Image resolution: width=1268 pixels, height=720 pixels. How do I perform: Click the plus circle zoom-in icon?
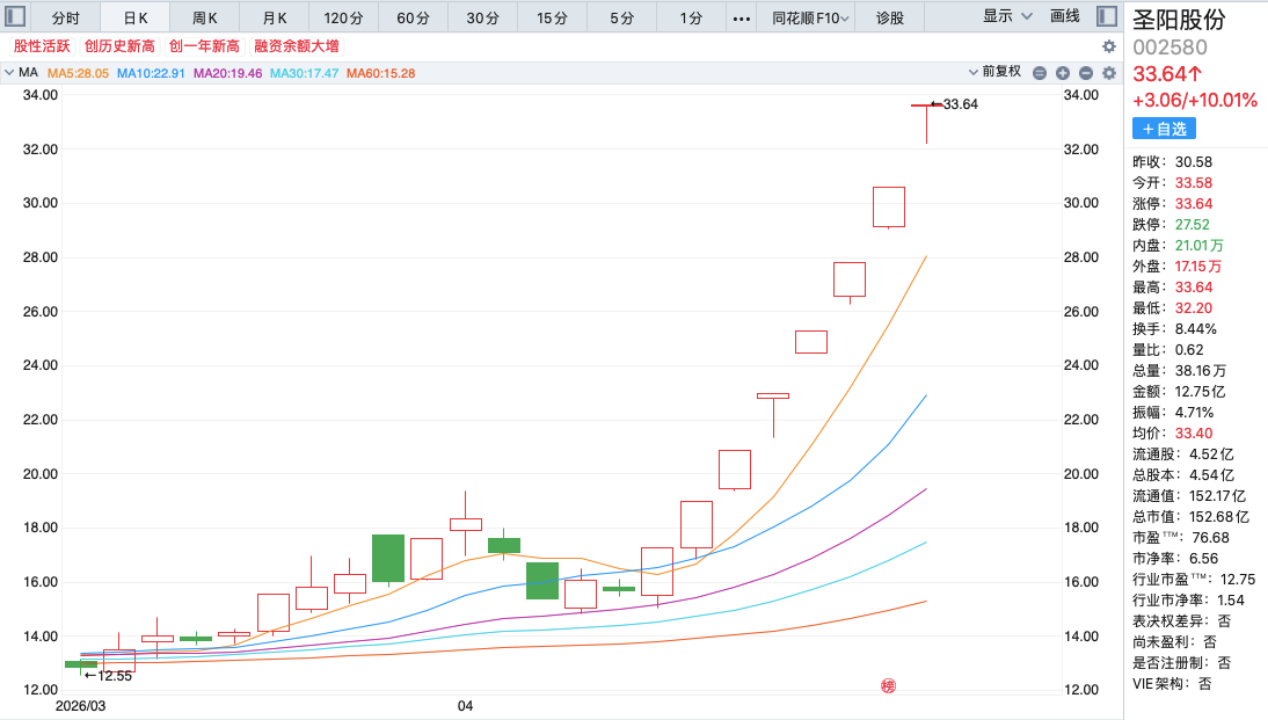coord(1085,73)
